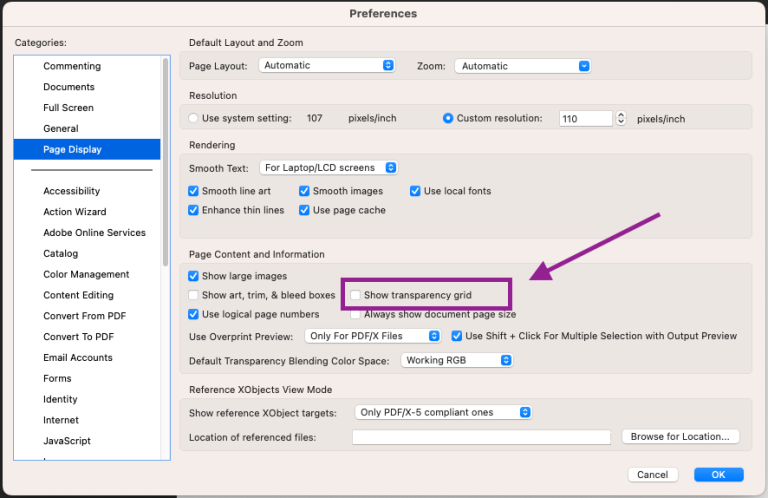
Task: Choose the General category
Action: tap(61, 128)
